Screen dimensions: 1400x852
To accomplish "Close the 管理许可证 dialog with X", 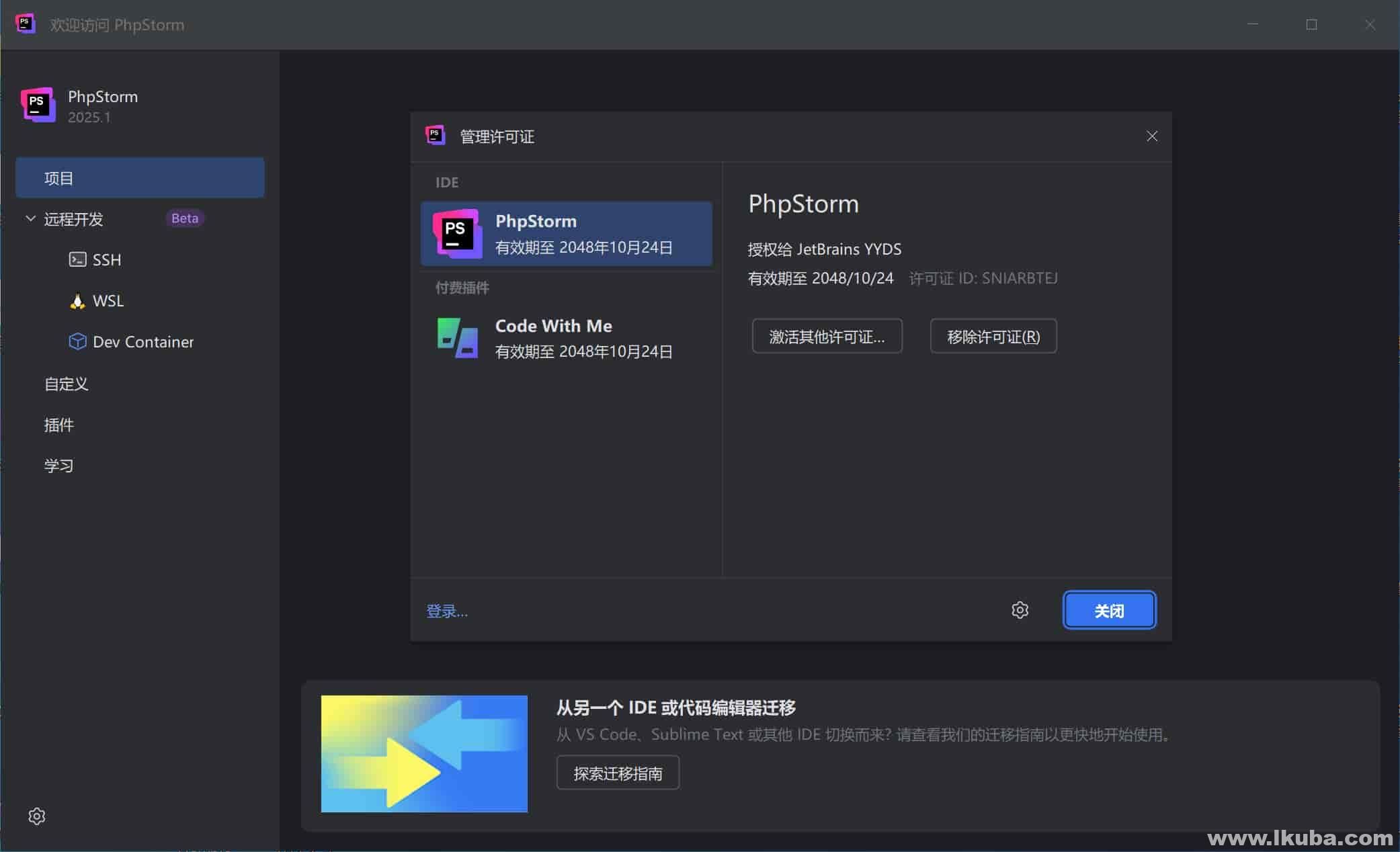I will (x=1152, y=136).
